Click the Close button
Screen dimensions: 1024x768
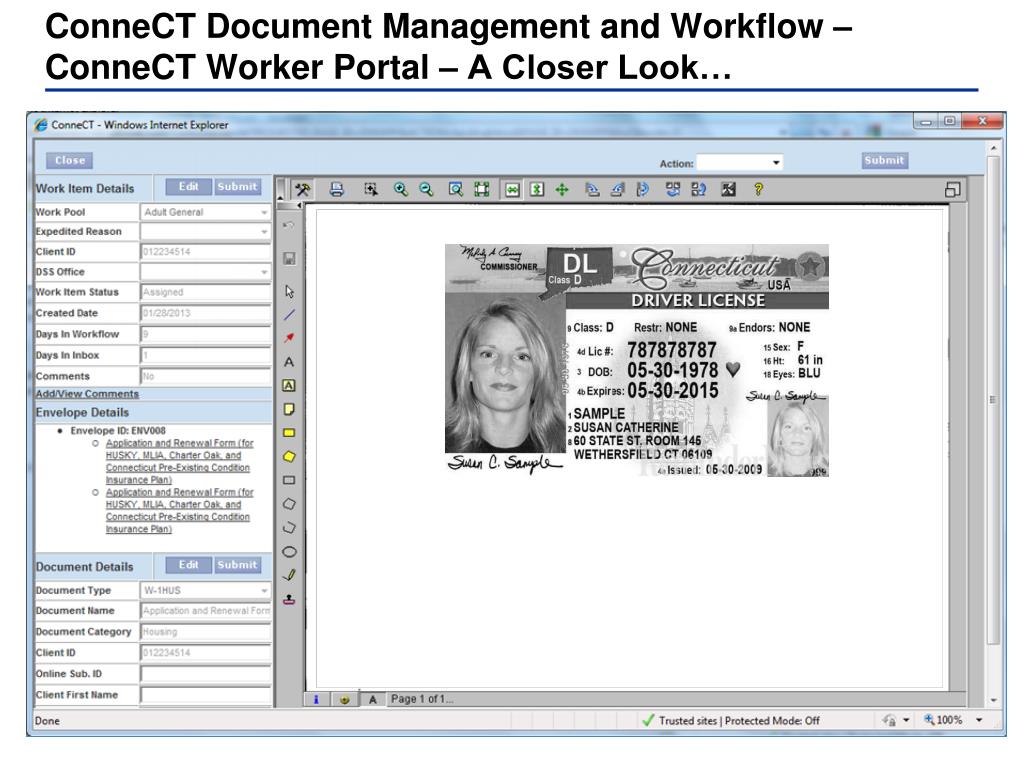(69, 160)
